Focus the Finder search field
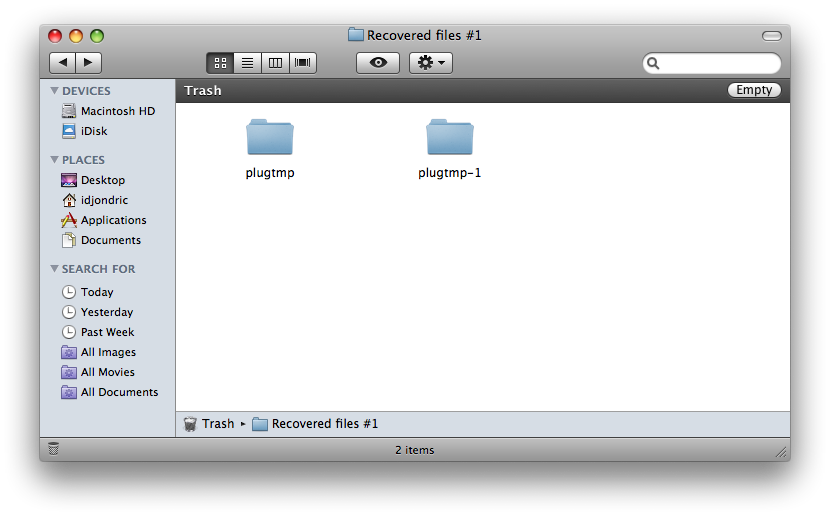This screenshot has width=830, height=516. (x=711, y=64)
